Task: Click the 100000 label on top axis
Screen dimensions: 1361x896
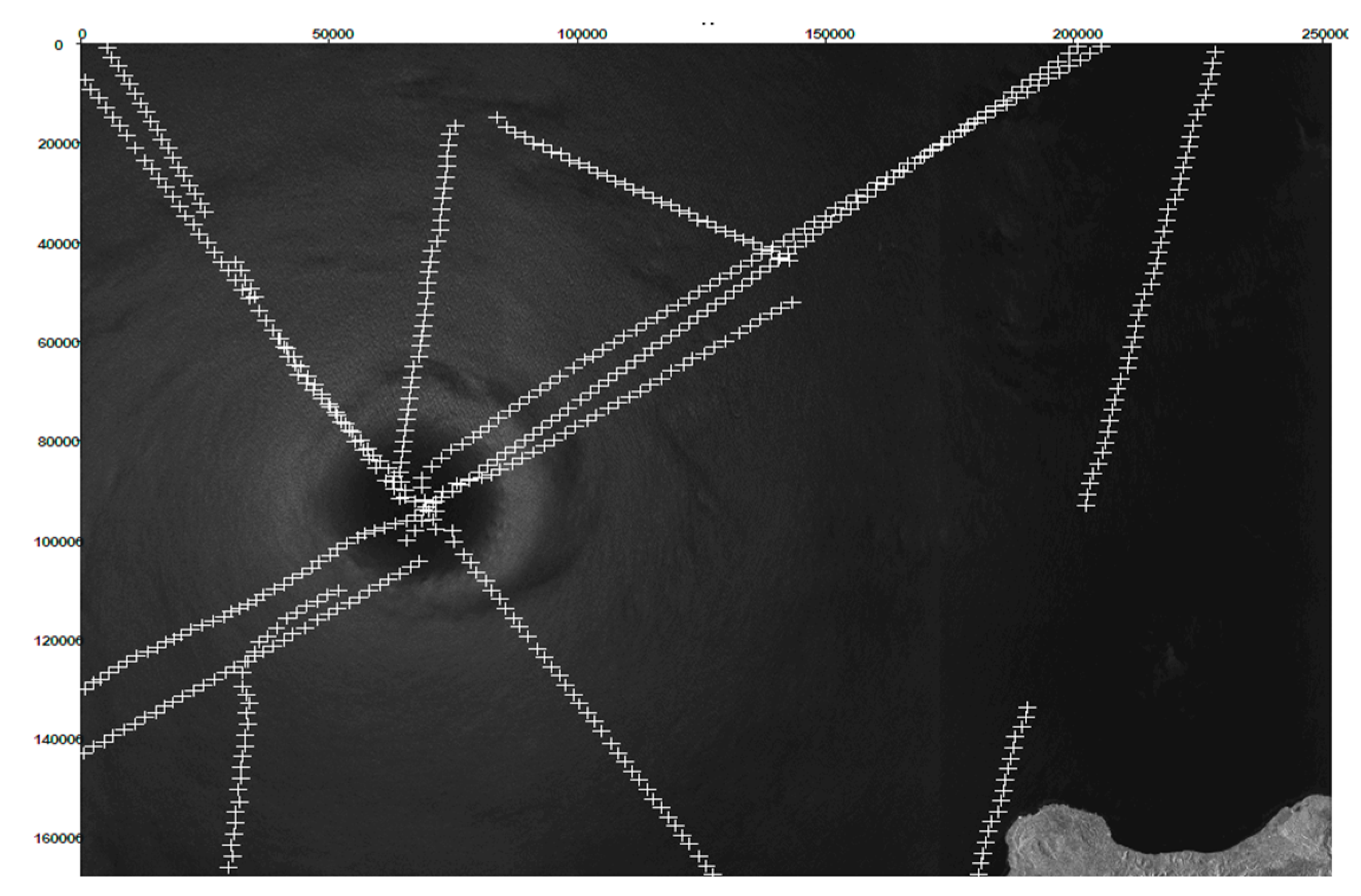Action: click(x=581, y=34)
